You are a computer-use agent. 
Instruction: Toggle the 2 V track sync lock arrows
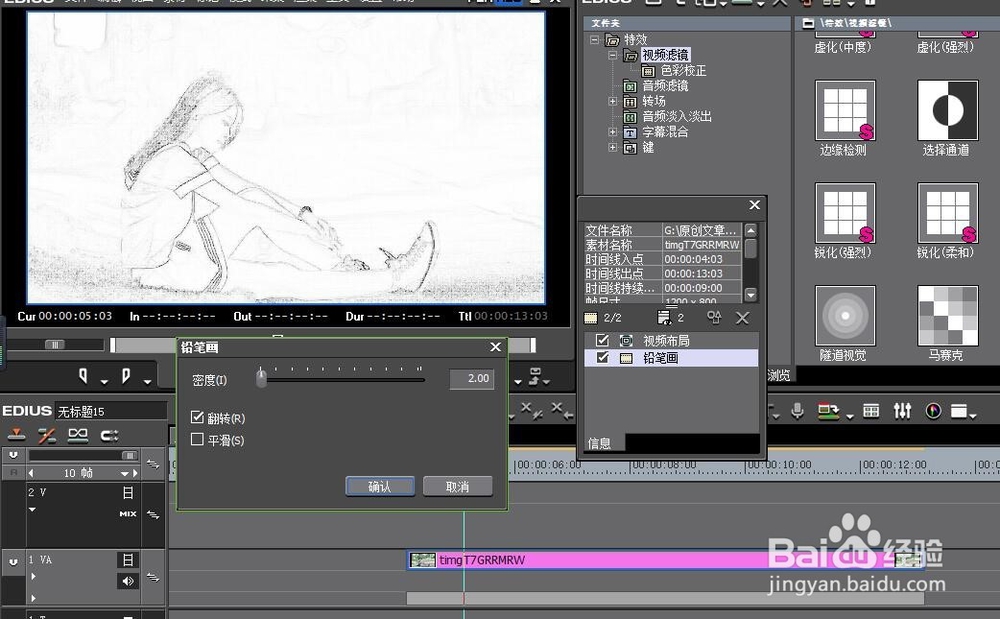(153, 514)
